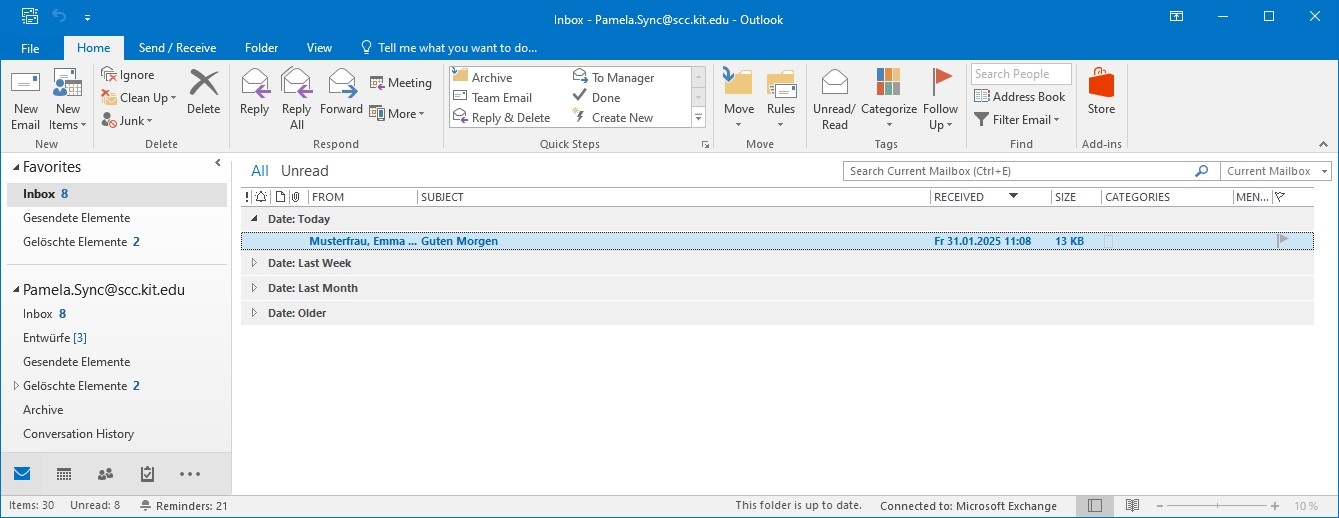Show All messages filter
Image resolution: width=1339 pixels, height=518 pixels.
[x=259, y=171]
